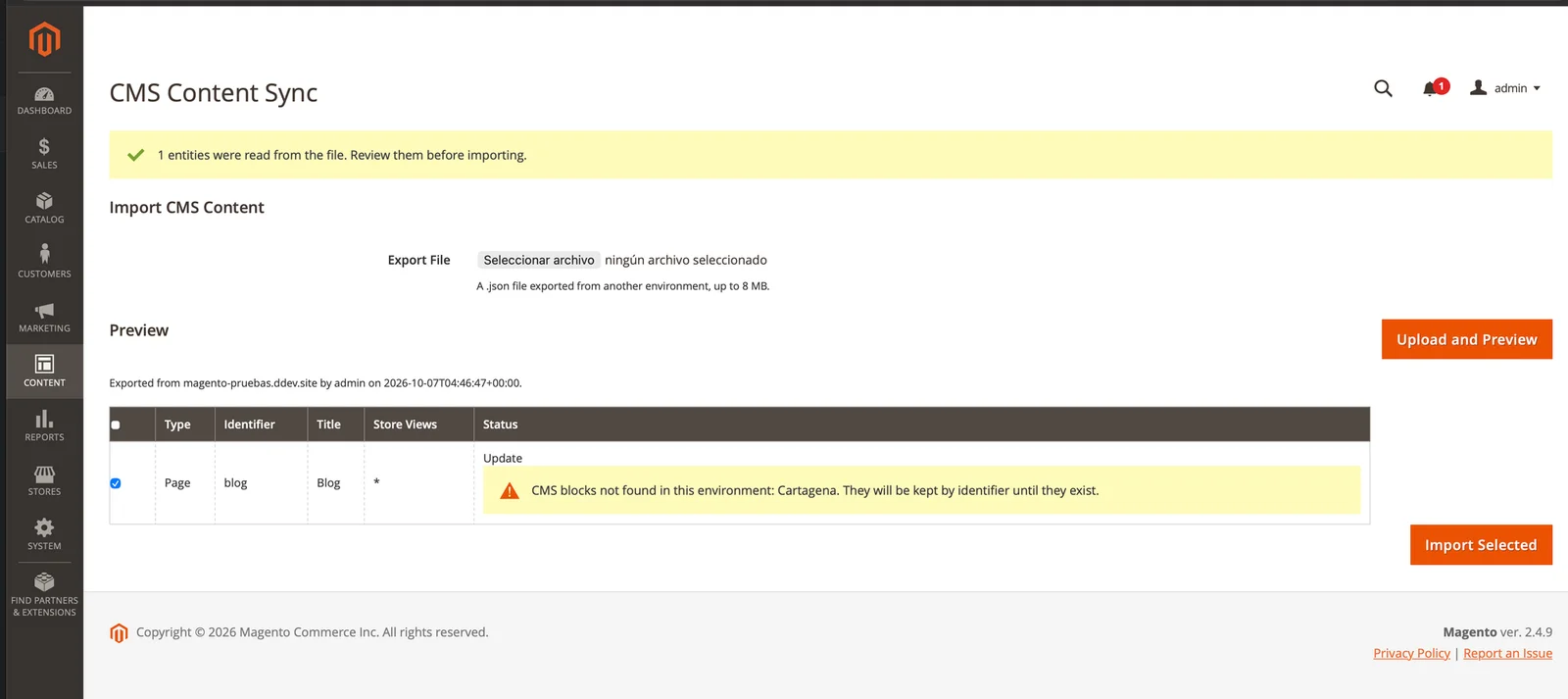Click the orange warning triangle icon
1568x699 pixels.
(x=510, y=491)
